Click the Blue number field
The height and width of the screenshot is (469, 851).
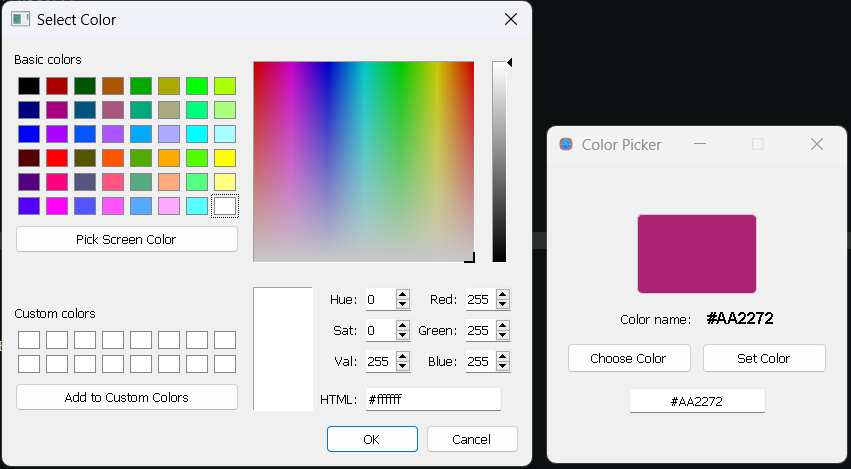[x=481, y=362]
